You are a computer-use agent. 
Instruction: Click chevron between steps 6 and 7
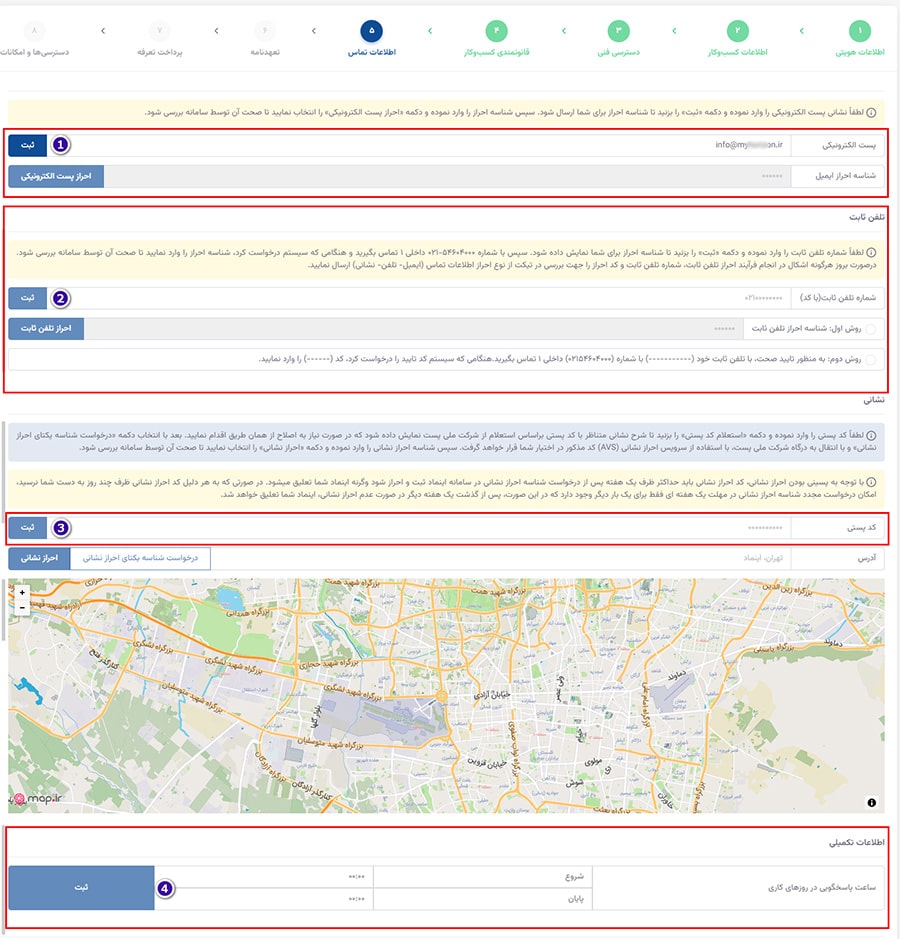[216, 31]
